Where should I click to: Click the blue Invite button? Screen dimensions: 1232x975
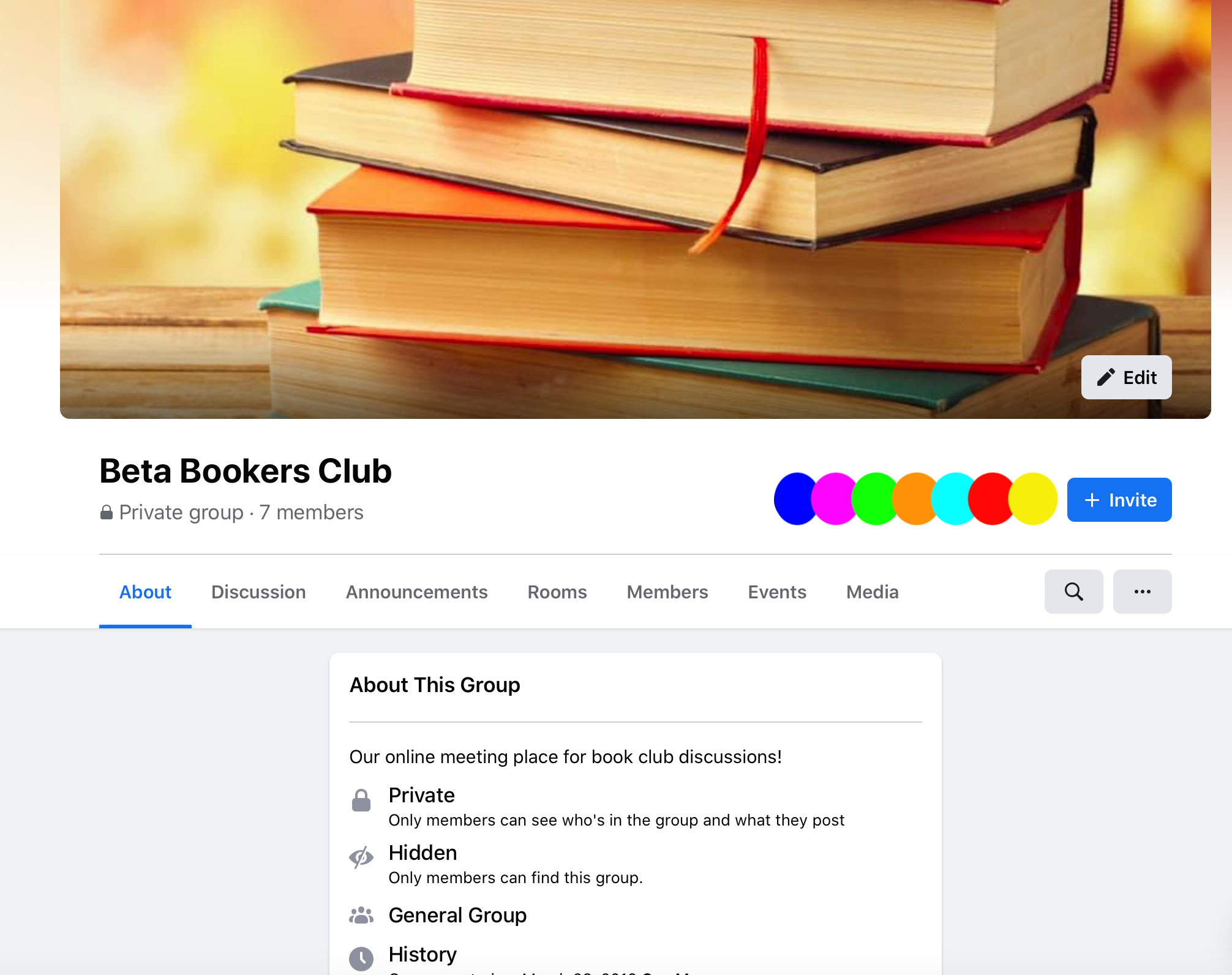[1119, 500]
